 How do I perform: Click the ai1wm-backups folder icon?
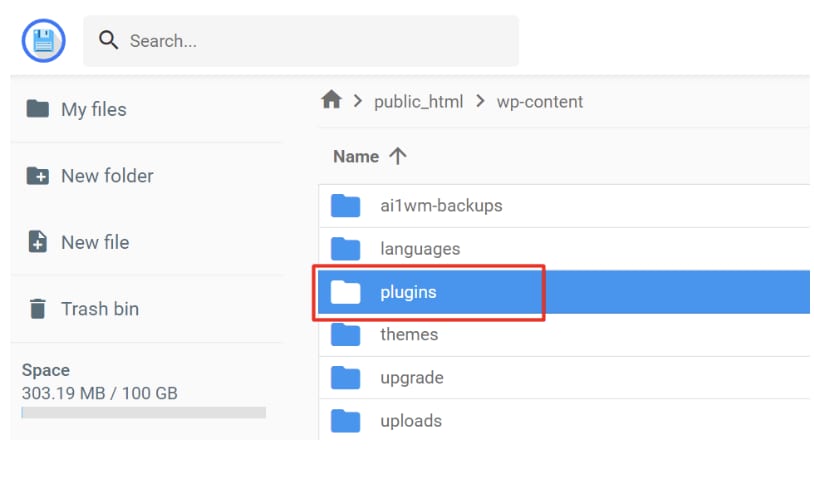pos(346,206)
